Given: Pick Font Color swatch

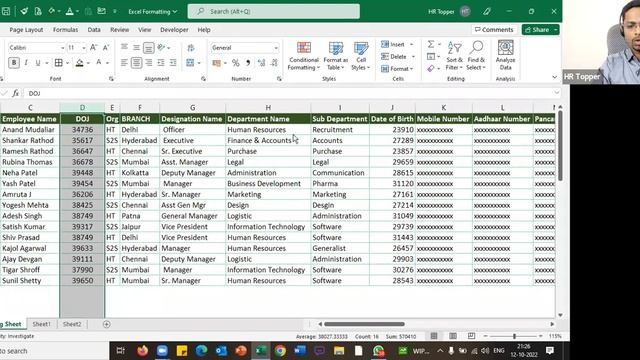Looking at the screenshot, I should [x=99, y=63].
